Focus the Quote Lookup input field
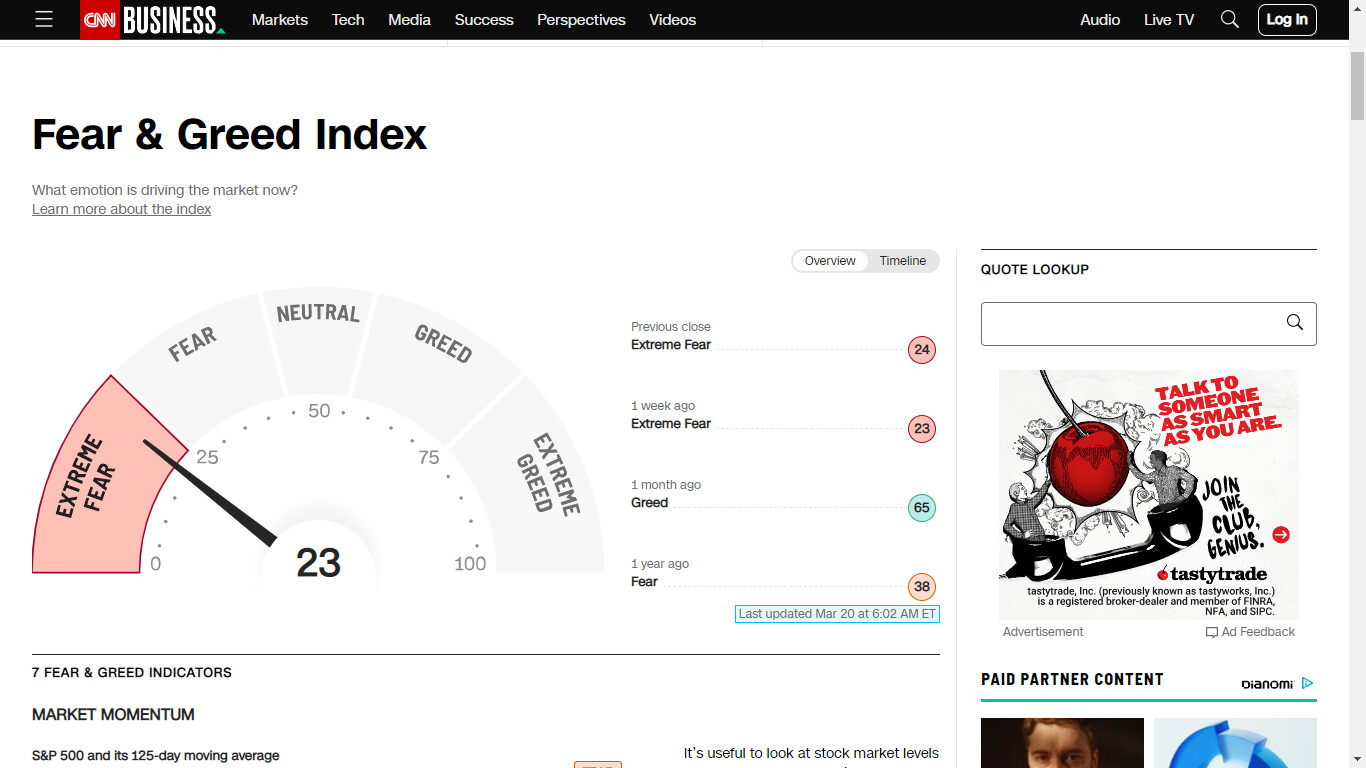Screen dimensions: 1366x768 pos(1148,324)
